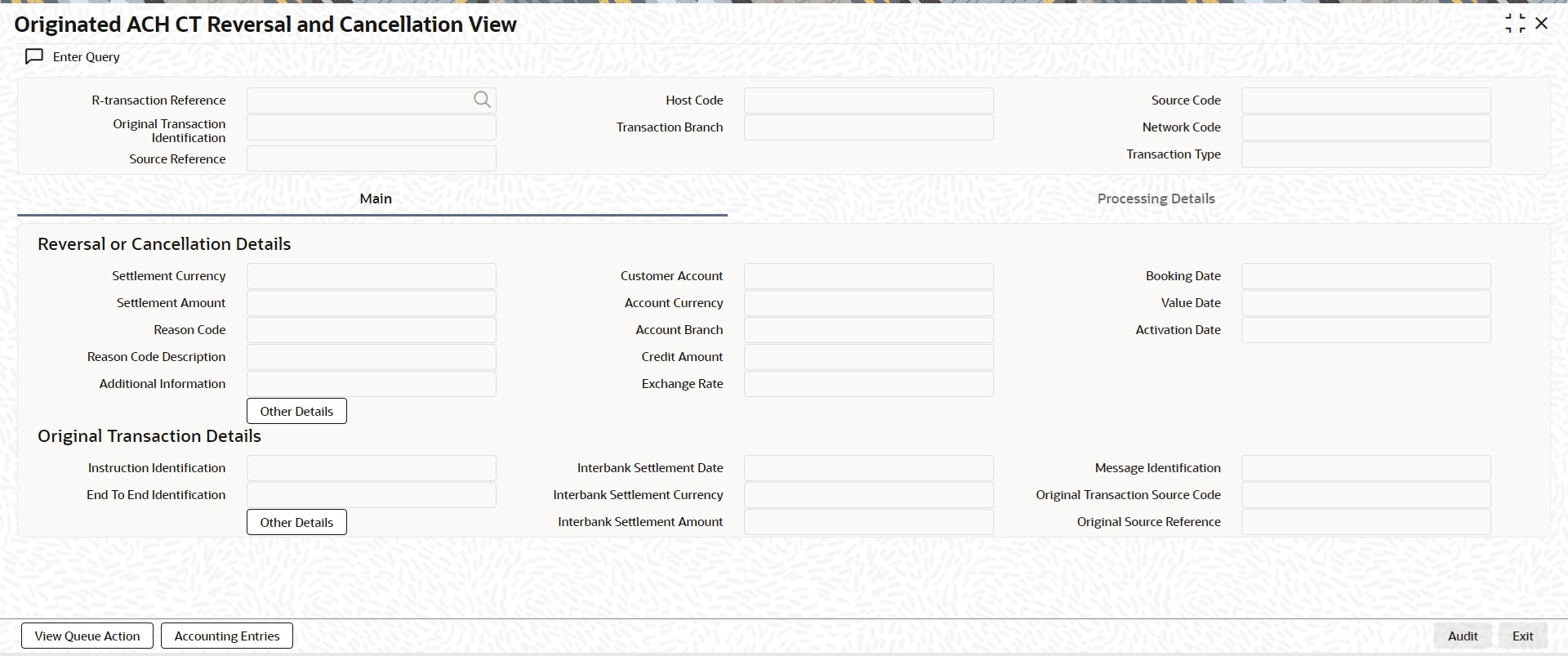The image size is (1568, 656).
Task: Open the Processing Details tab
Action: [x=1156, y=199]
